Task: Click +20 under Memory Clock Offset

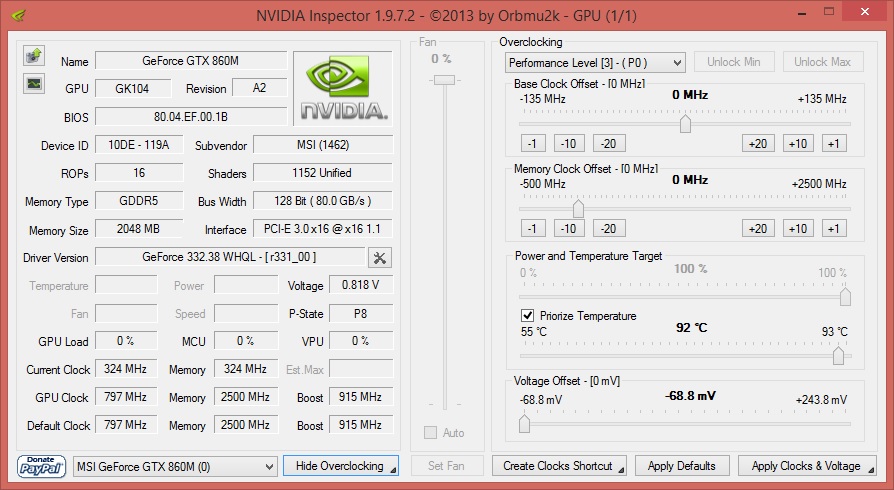Action: 758,228
